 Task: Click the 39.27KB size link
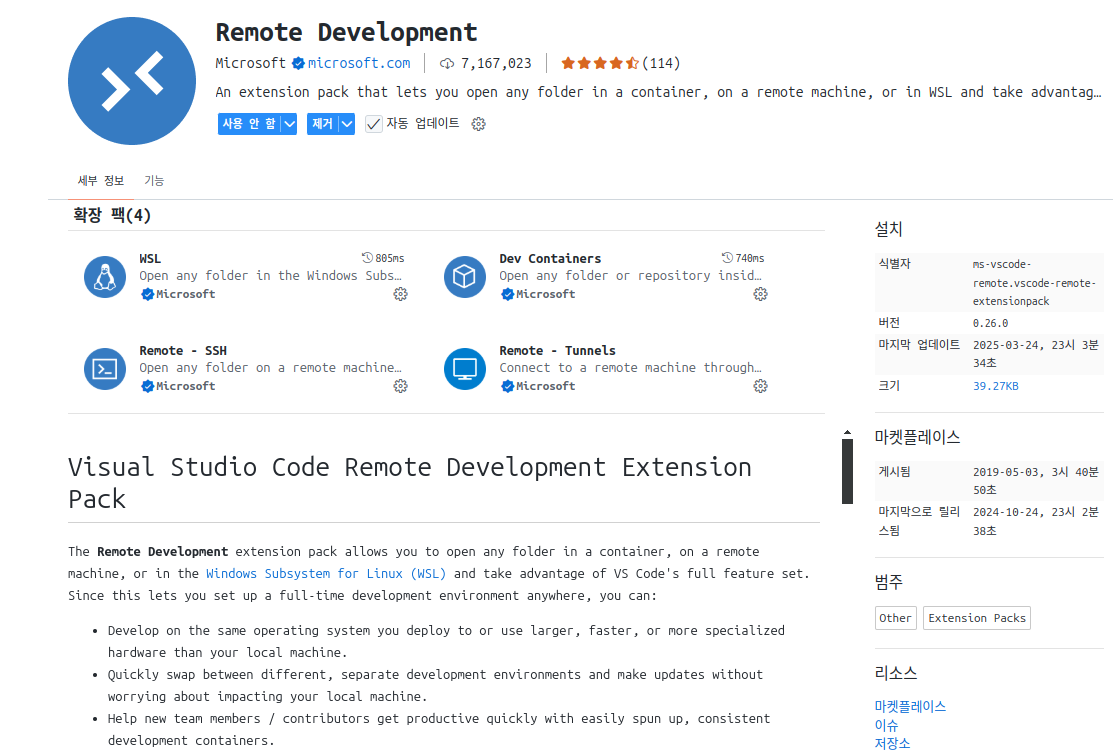[995, 386]
